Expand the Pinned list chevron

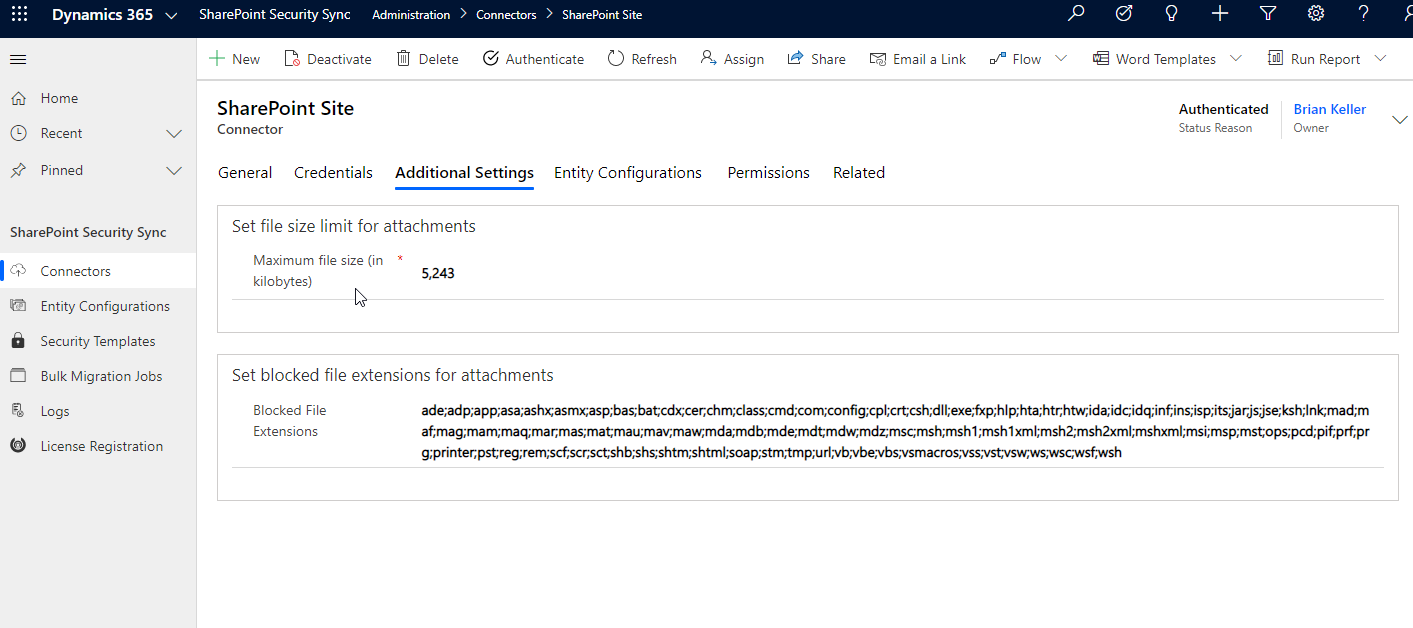tap(174, 171)
